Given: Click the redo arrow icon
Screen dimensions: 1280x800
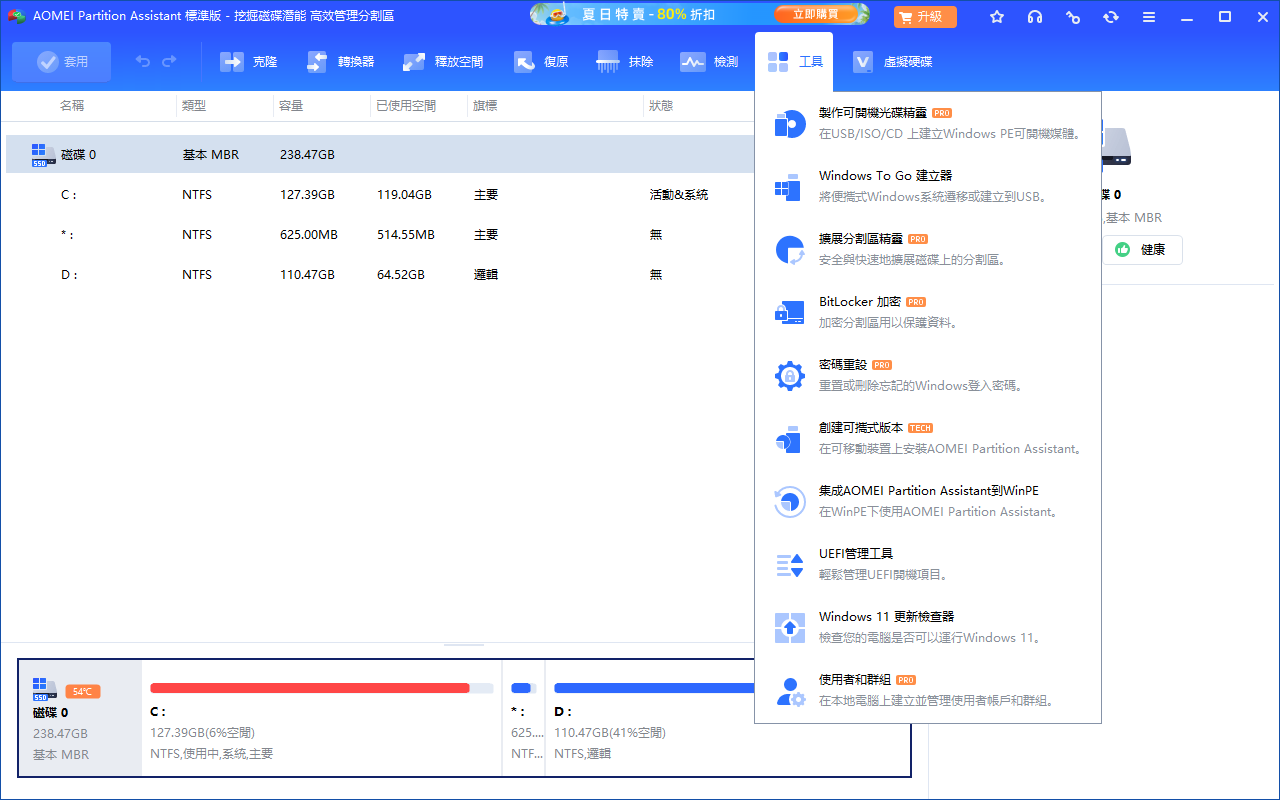Looking at the screenshot, I should coord(169,62).
